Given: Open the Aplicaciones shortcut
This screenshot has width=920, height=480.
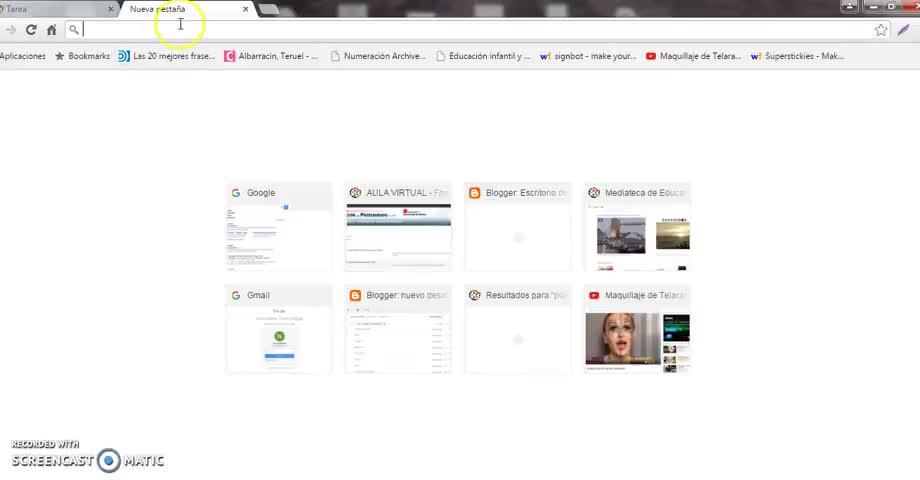Looking at the screenshot, I should [x=22, y=56].
